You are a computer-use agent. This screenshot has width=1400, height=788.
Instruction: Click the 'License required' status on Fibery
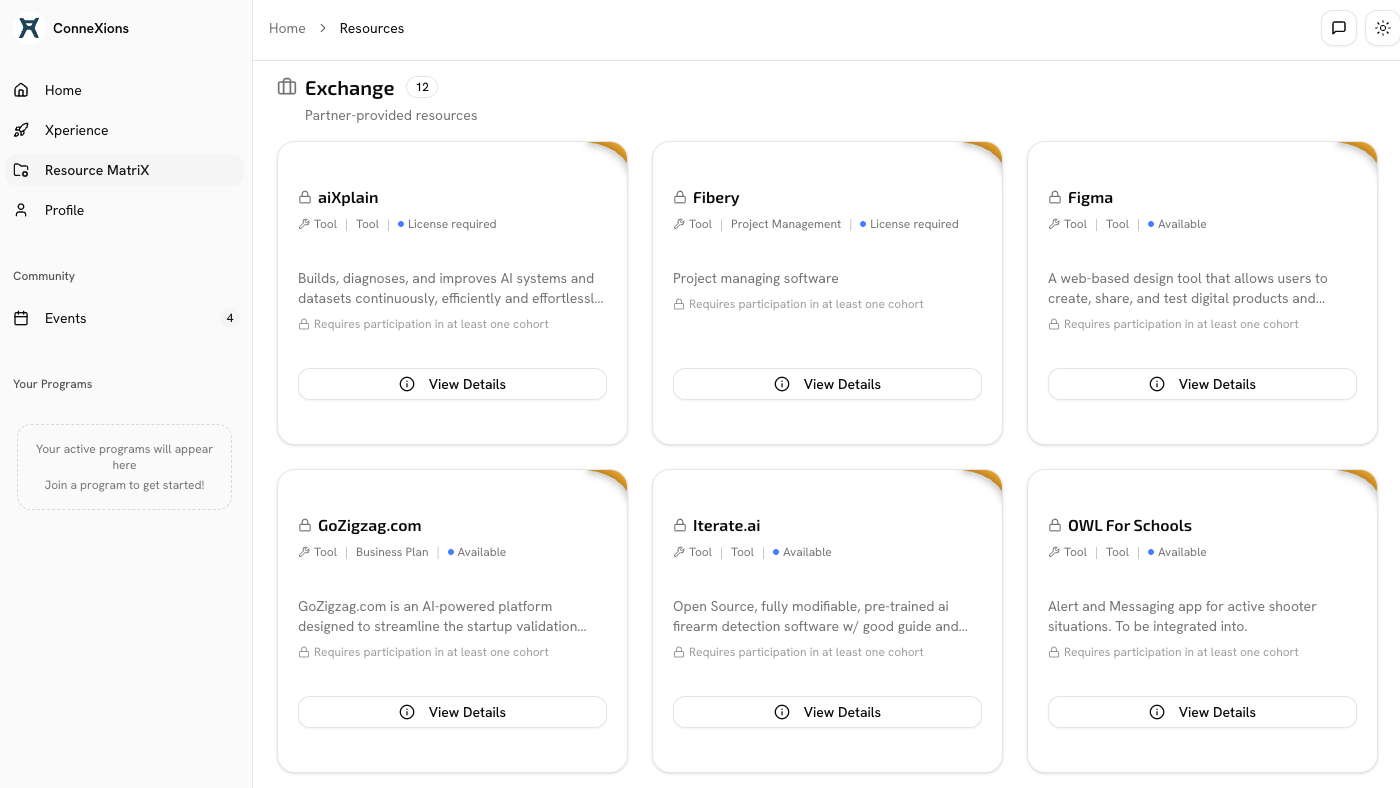(x=909, y=224)
